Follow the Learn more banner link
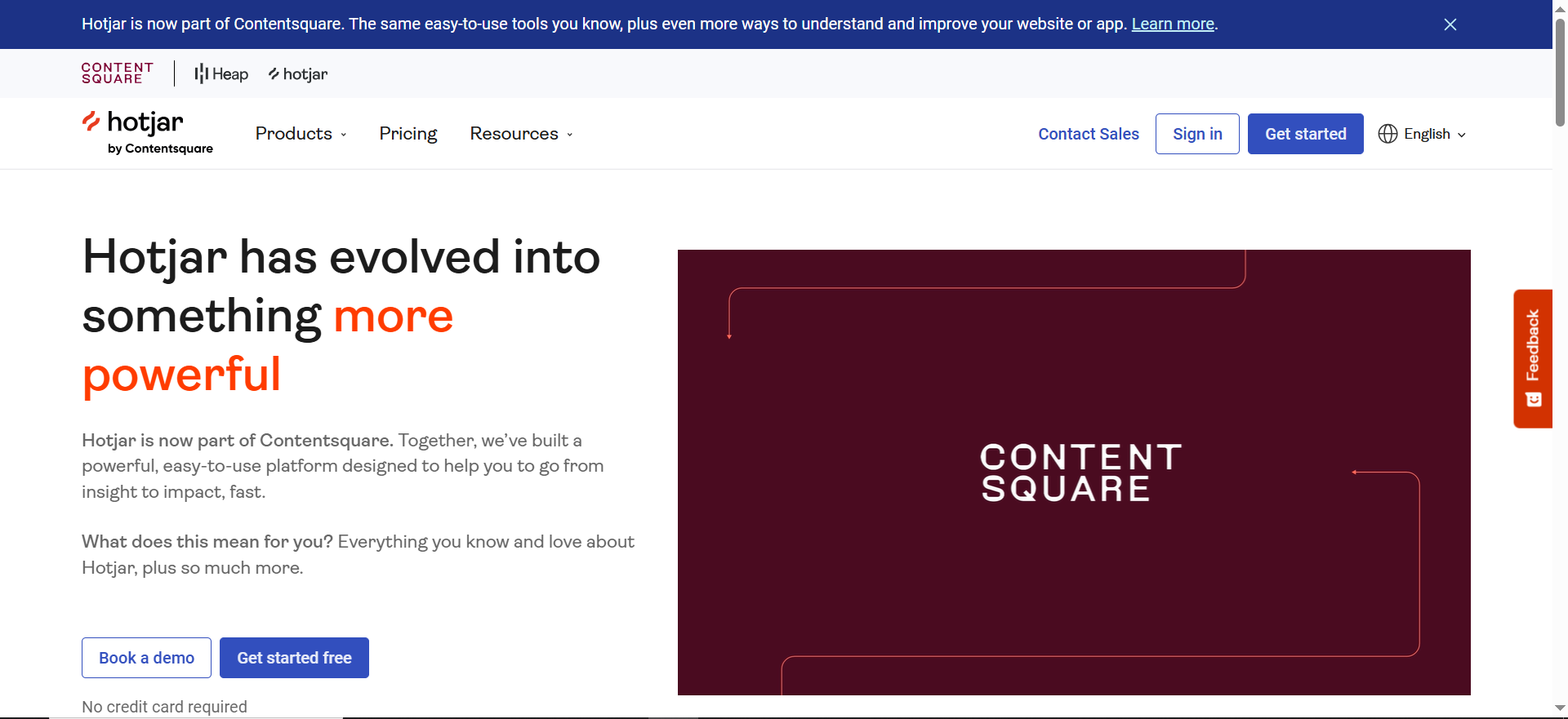Image resolution: width=1568 pixels, height=719 pixels. pyautogui.click(x=1172, y=24)
